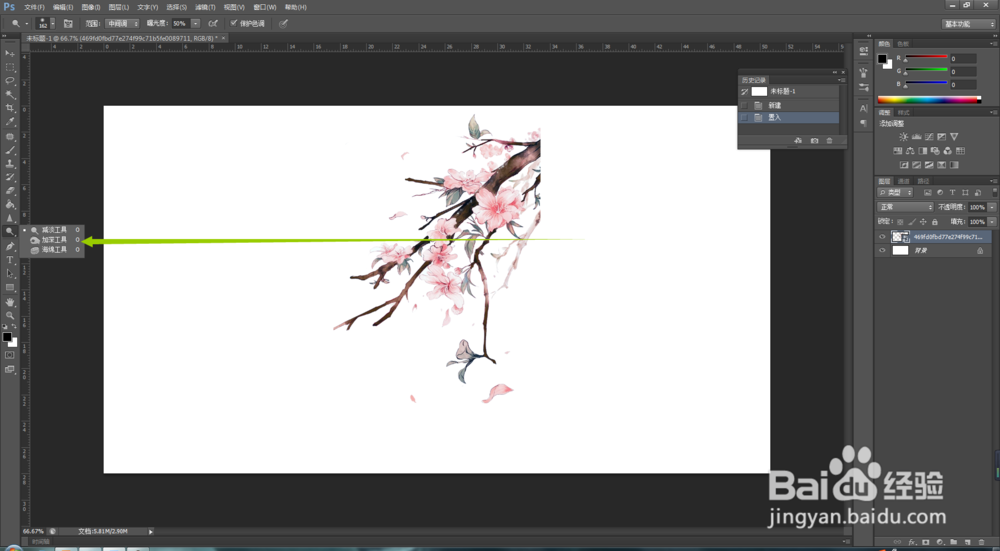Lock all layer attributes icon
Image resolution: width=1000 pixels, height=551 pixels.
[x=934, y=222]
